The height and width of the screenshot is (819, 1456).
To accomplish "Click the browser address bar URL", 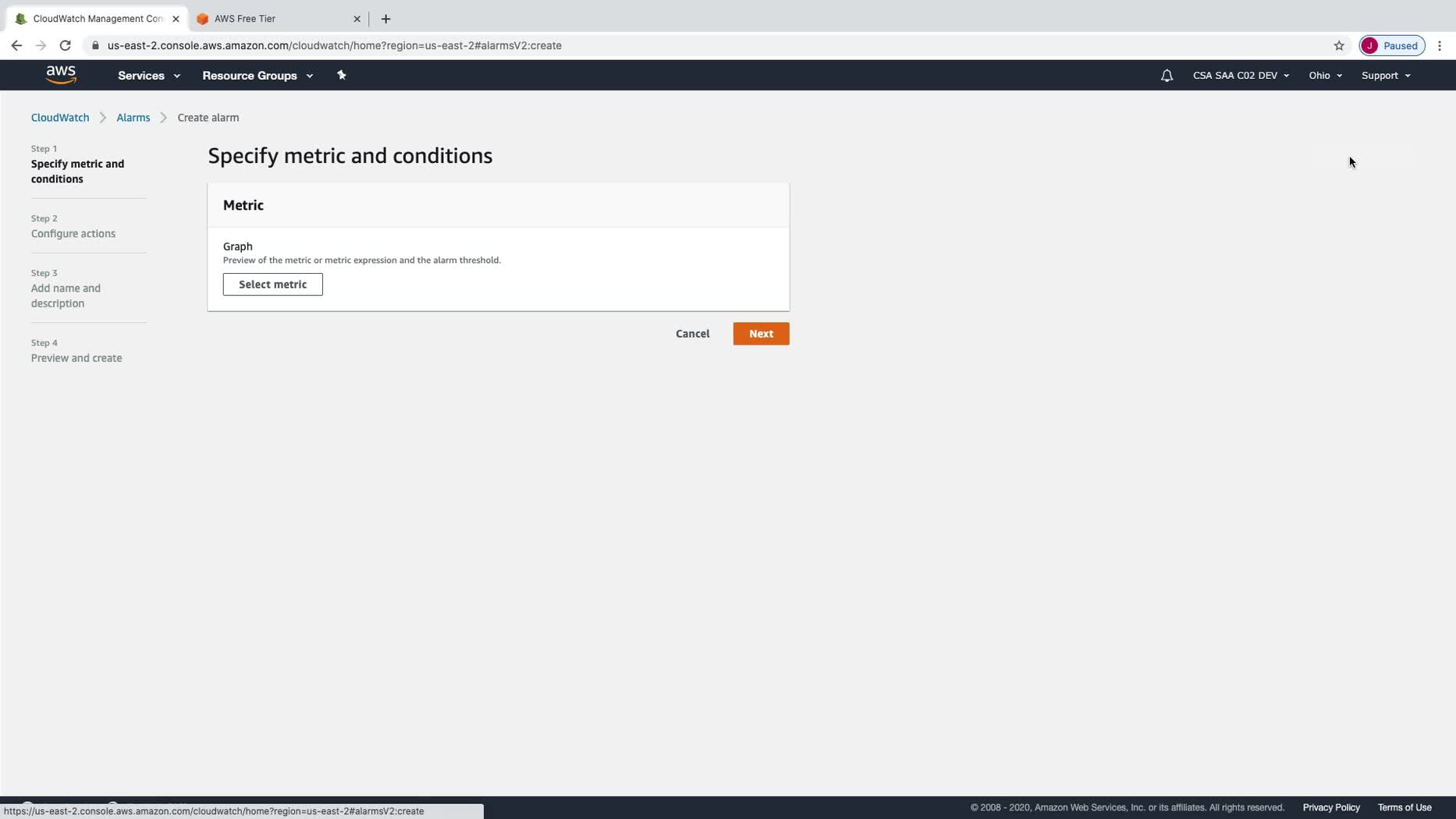I will pos(335,45).
